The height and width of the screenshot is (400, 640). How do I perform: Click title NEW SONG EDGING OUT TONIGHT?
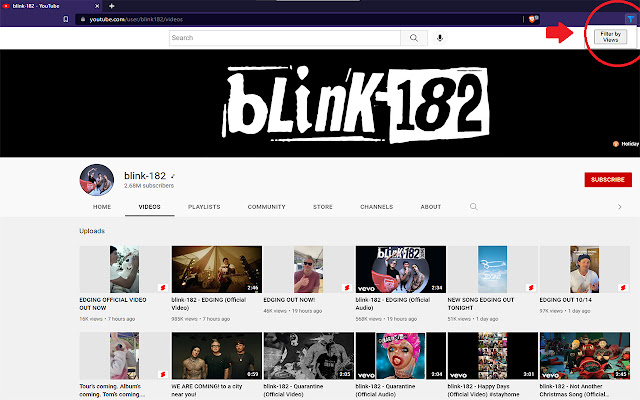coord(481,304)
